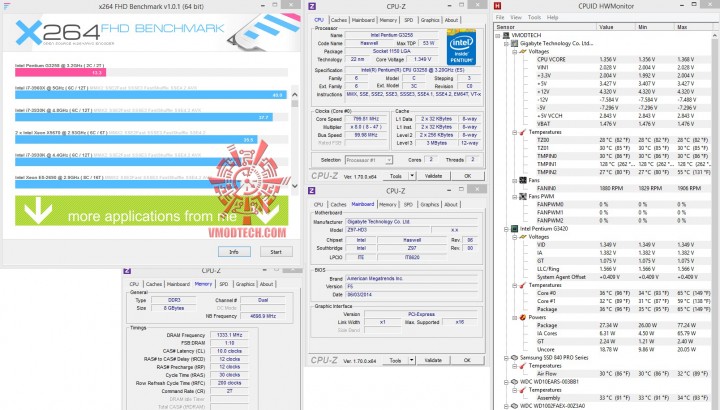Open the Processor #1 selection combo box
This screenshot has height=410, width=720.
(369, 160)
